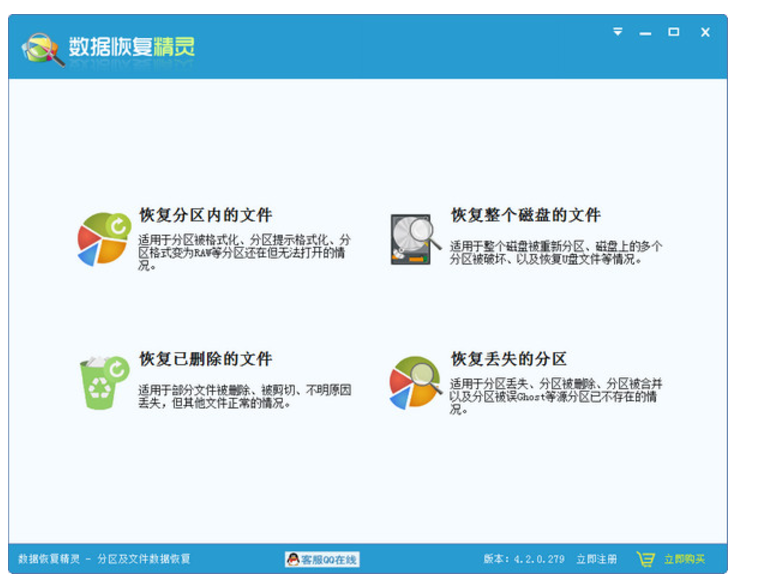Select the pie chart partition file recovery icon
This screenshot has height=578, width=768.
(104, 239)
